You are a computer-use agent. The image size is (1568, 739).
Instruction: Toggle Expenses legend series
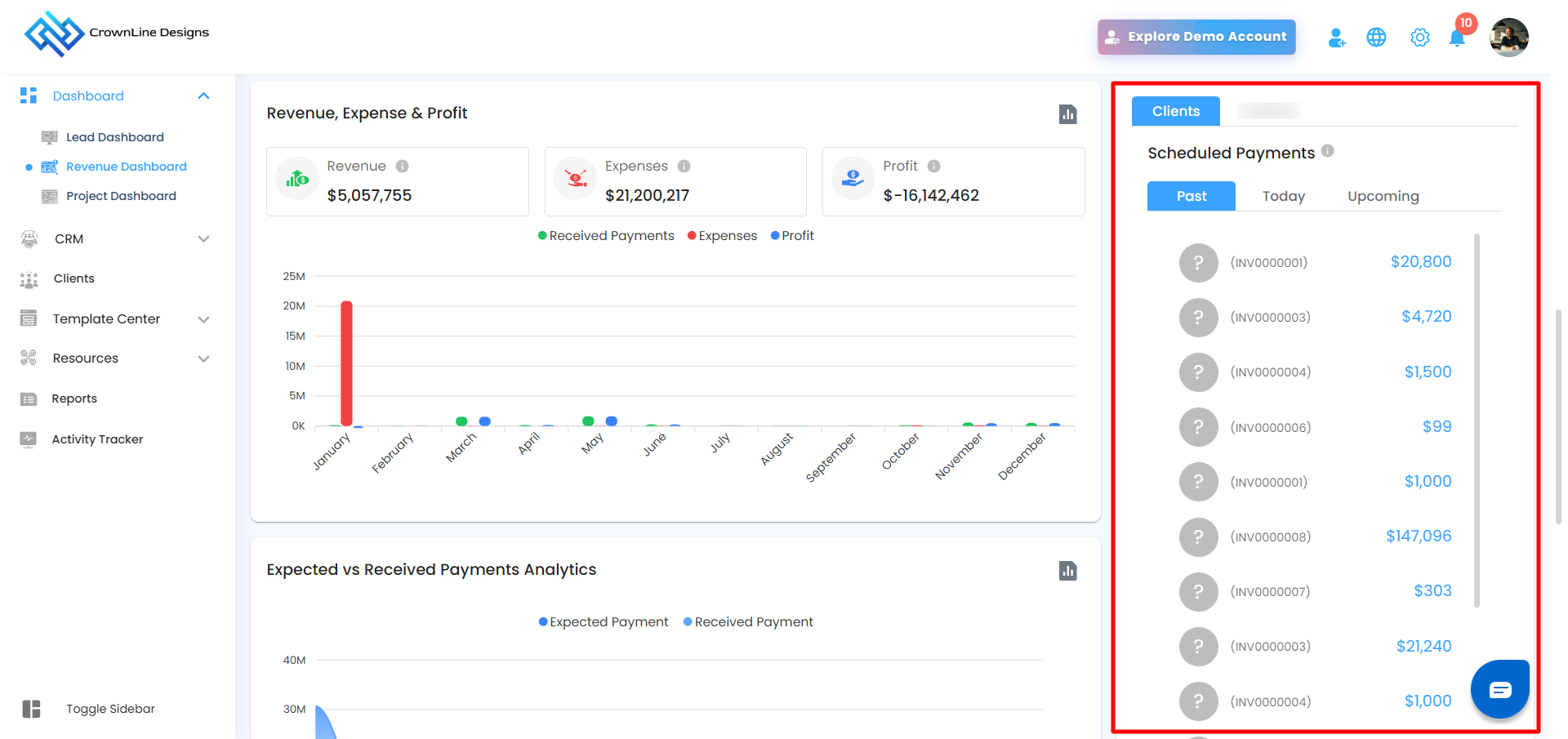[722, 236]
